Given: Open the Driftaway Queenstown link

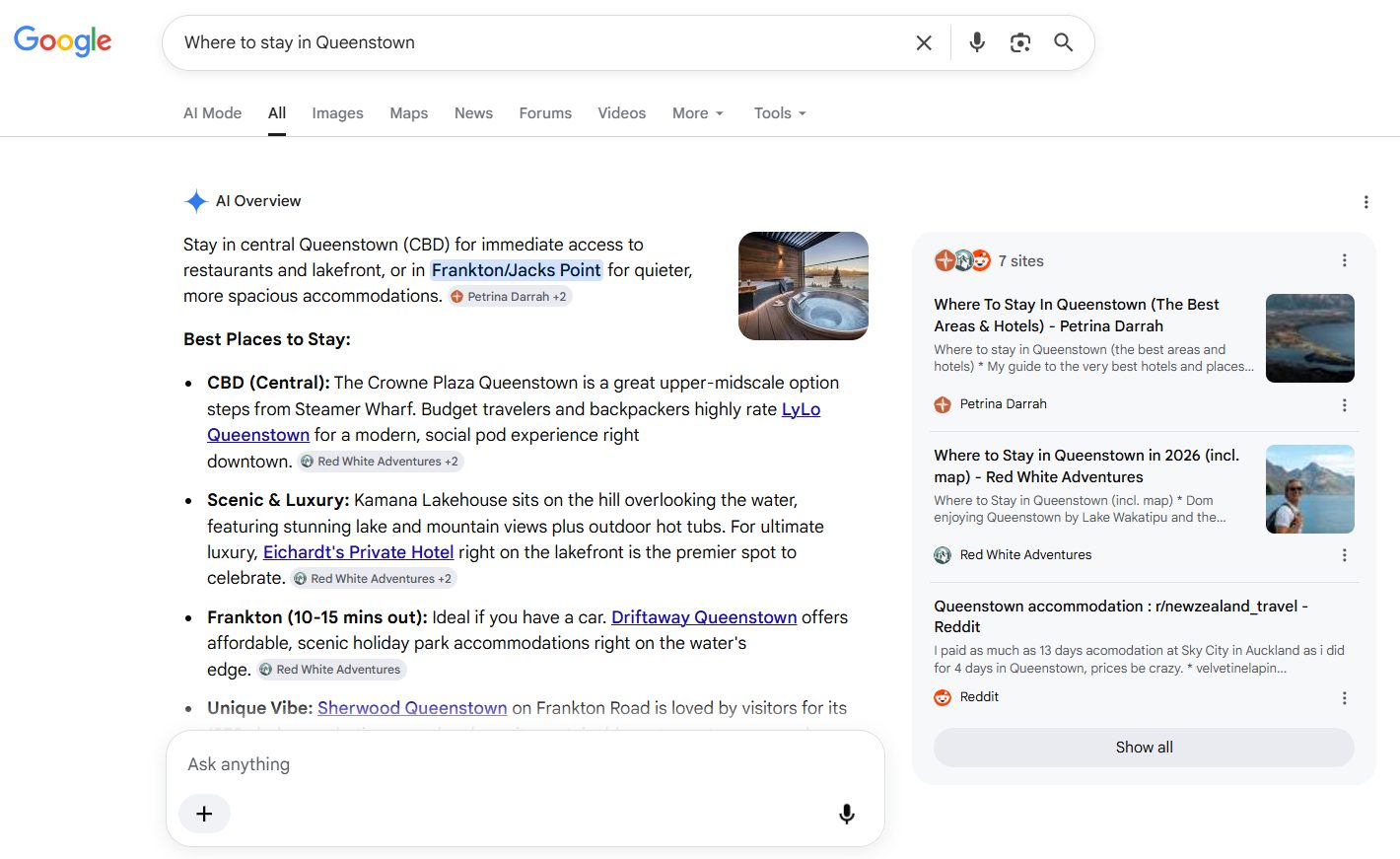Looking at the screenshot, I should (704, 617).
